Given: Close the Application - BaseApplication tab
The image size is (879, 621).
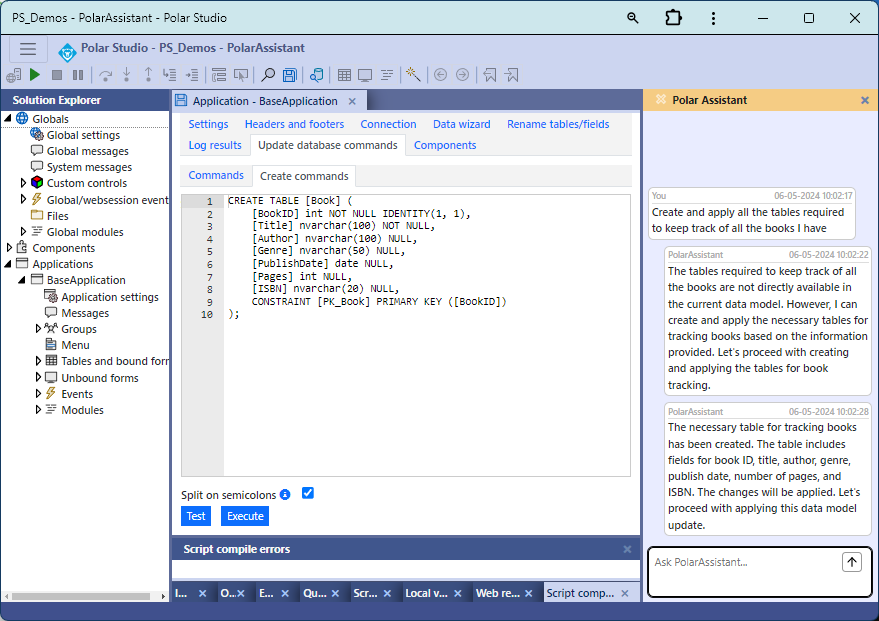Looking at the screenshot, I should [x=352, y=101].
